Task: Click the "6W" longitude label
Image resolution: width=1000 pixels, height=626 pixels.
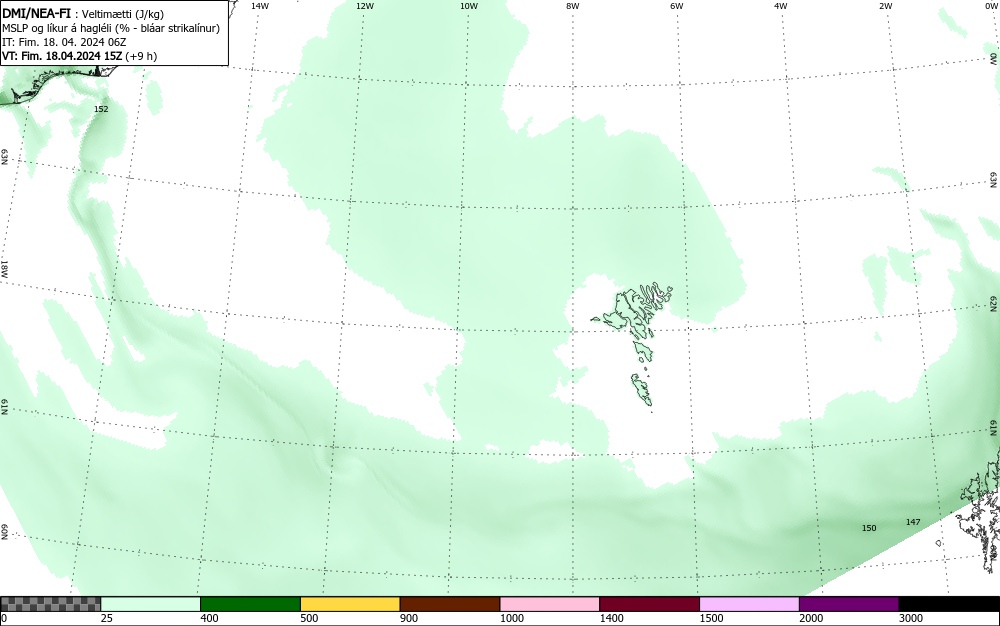Action: click(x=677, y=6)
